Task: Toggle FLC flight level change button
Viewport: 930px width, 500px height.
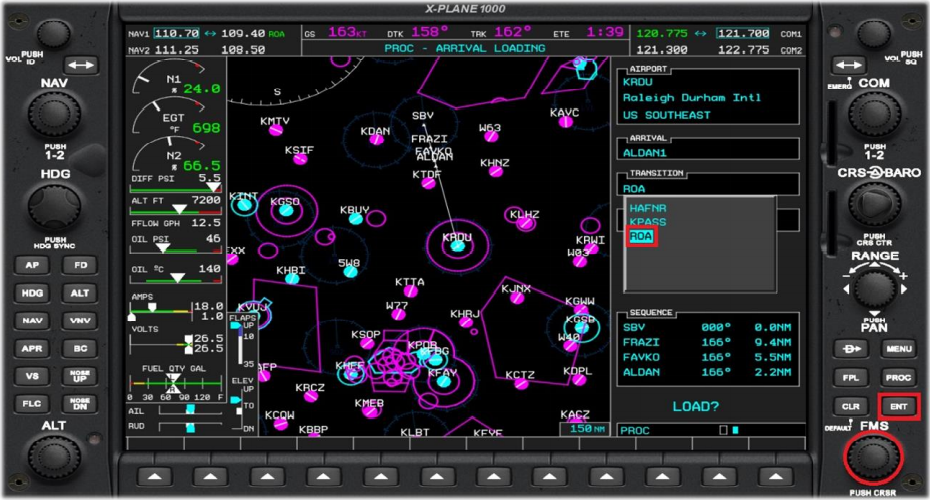Action: click(x=32, y=404)
